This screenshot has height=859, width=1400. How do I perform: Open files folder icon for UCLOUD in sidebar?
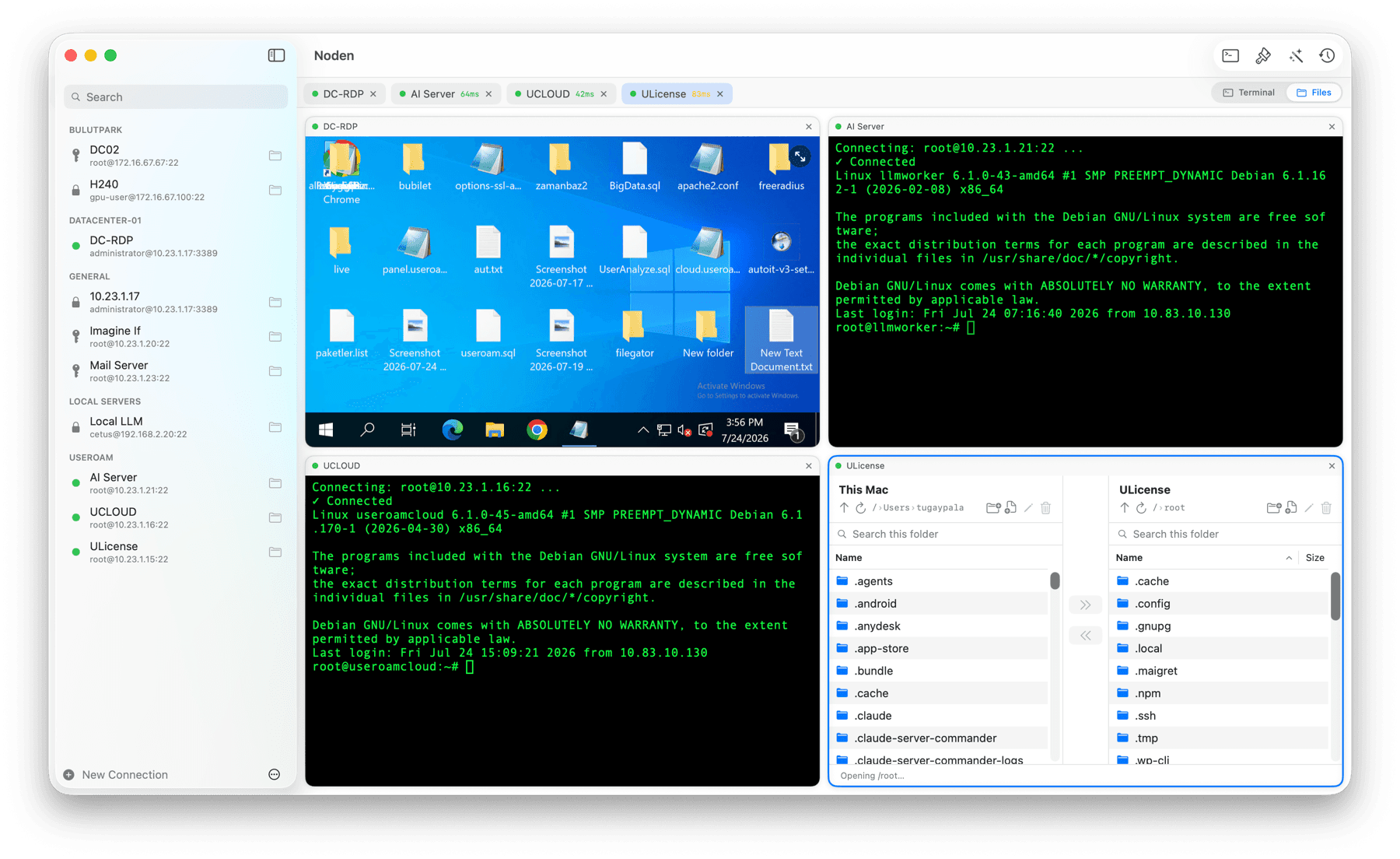pyautogui.click(x=275, y=517)
